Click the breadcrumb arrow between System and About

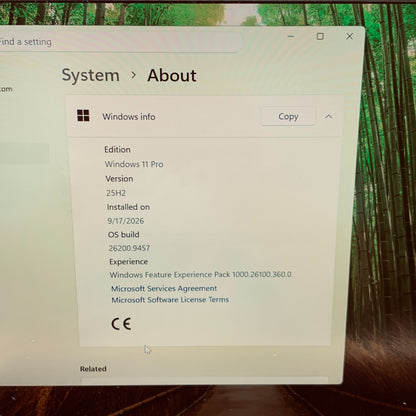(133, 75)
